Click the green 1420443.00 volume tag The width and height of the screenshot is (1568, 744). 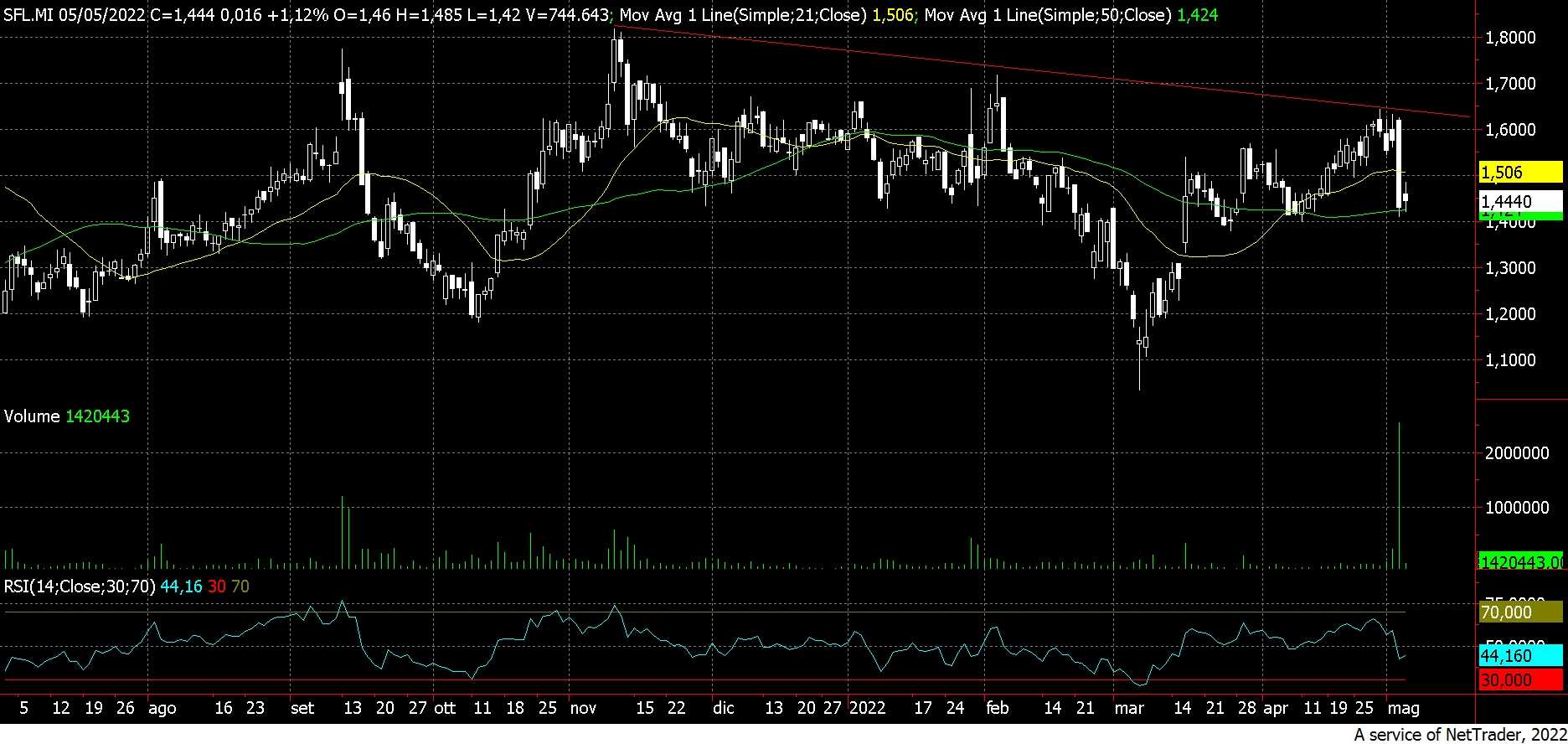pos(1521,561)
